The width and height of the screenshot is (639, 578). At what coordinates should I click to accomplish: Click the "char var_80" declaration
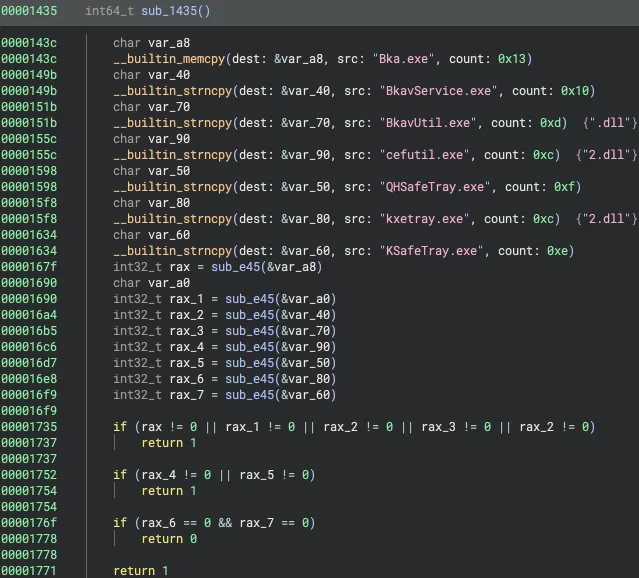(152, 203)
